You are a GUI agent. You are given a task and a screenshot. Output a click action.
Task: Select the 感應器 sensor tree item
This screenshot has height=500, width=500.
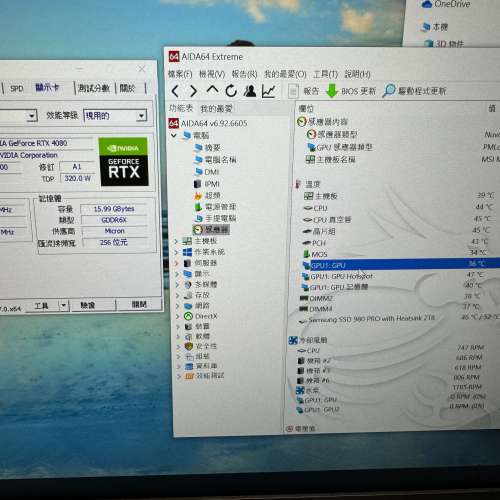click(x=211, y=230)
